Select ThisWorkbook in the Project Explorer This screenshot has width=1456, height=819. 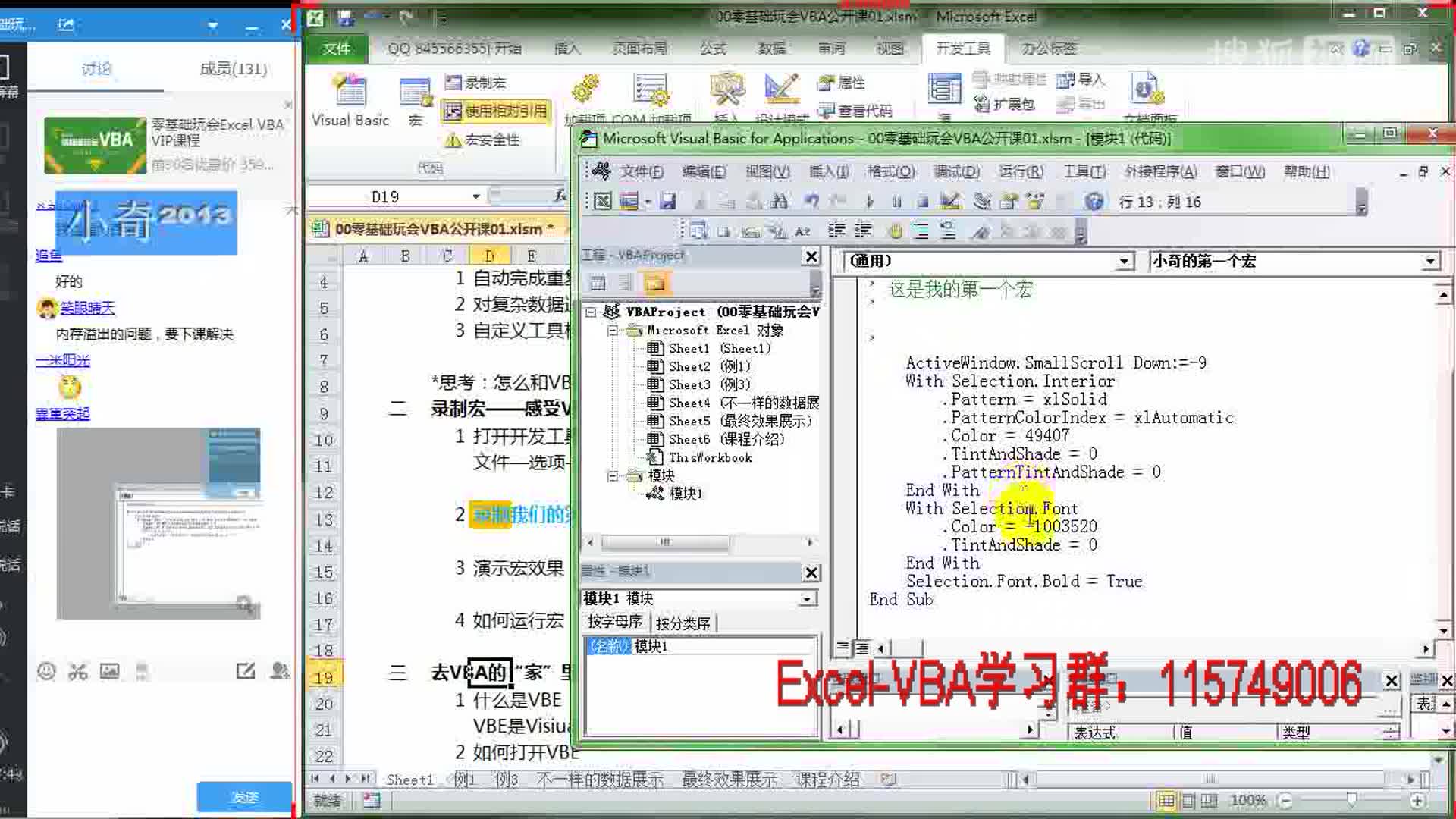[710, 457]
